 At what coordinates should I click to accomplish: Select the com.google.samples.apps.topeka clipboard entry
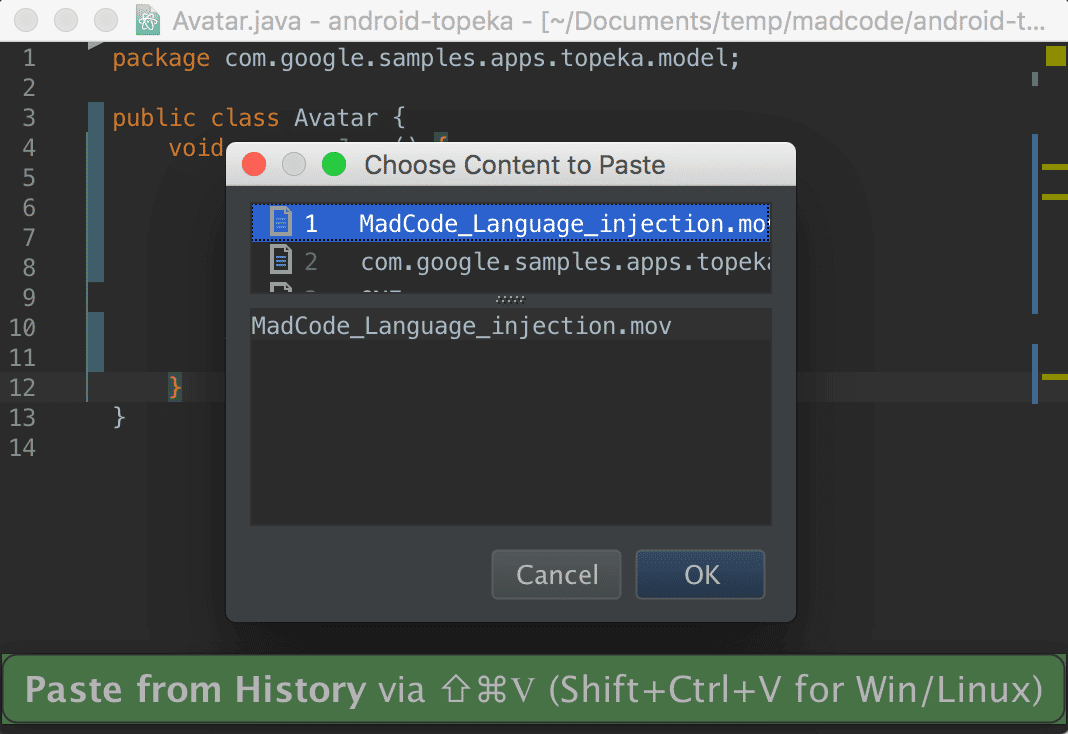point(511,261)
